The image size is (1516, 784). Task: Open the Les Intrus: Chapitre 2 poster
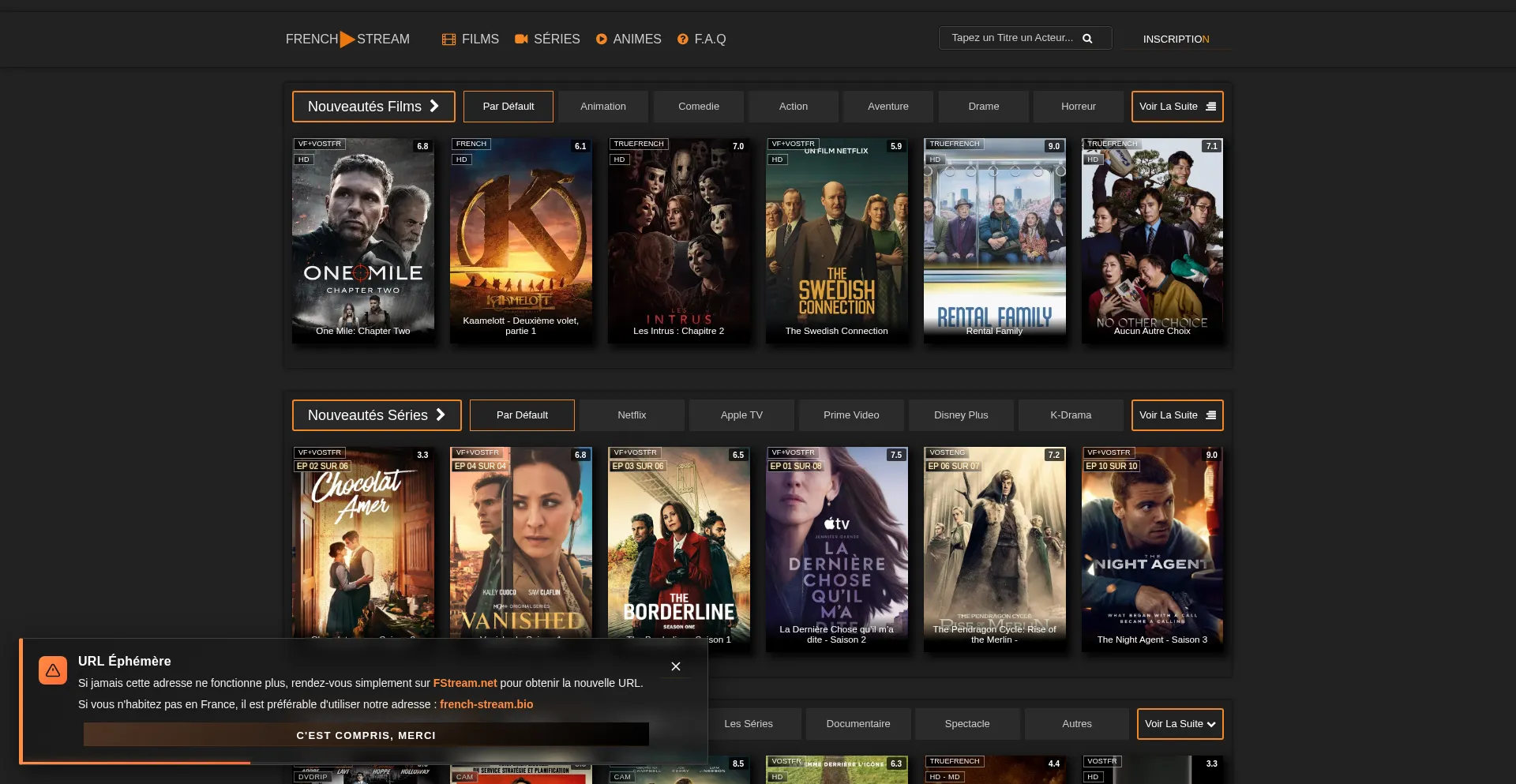pyautogui.click(x=679, y=240)
